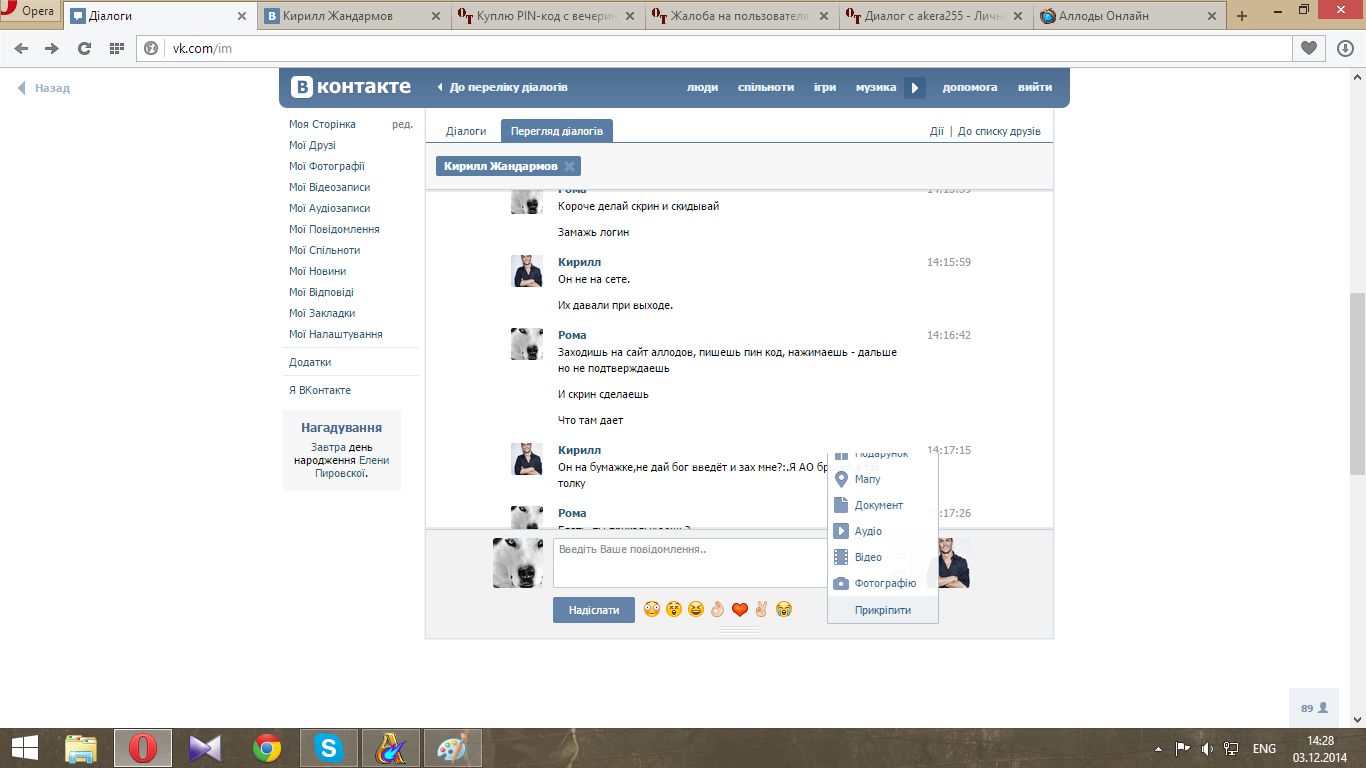Open the volume control in the system tray
The width and height of the screenshot is (1366, 768).
click(x=1207, y=748)
